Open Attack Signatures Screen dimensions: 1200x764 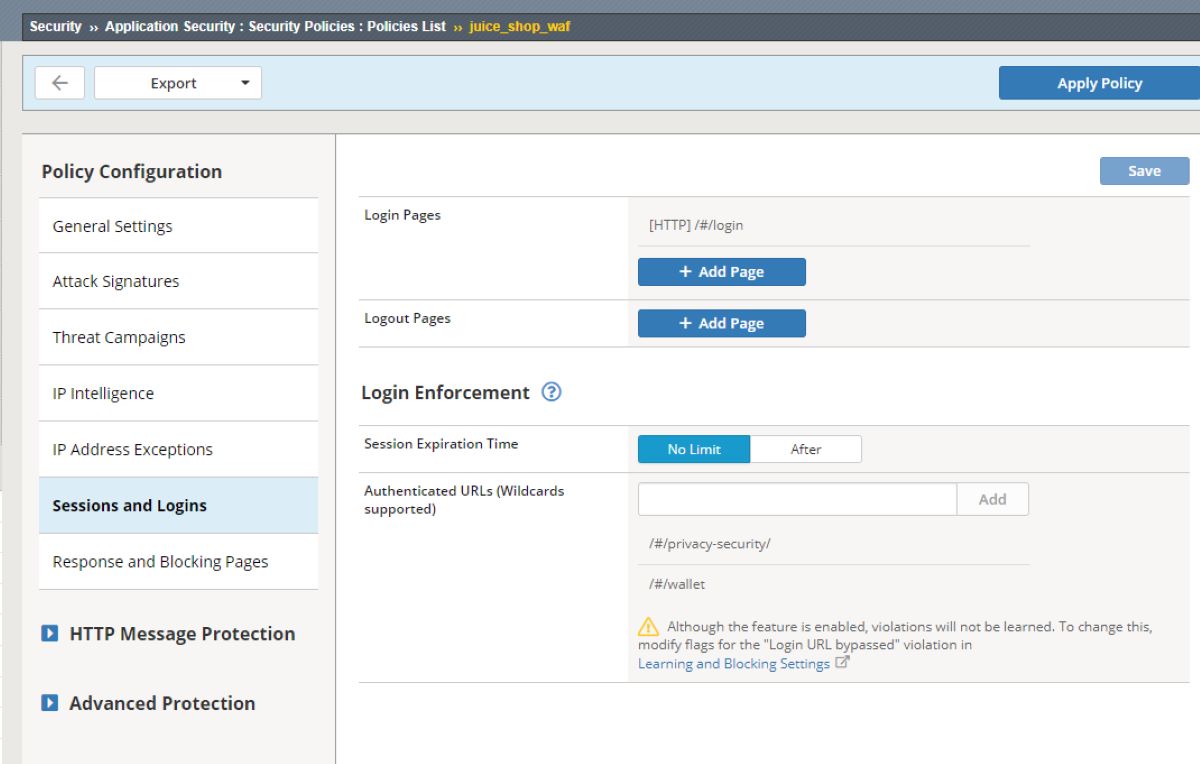tap(179, 281)
